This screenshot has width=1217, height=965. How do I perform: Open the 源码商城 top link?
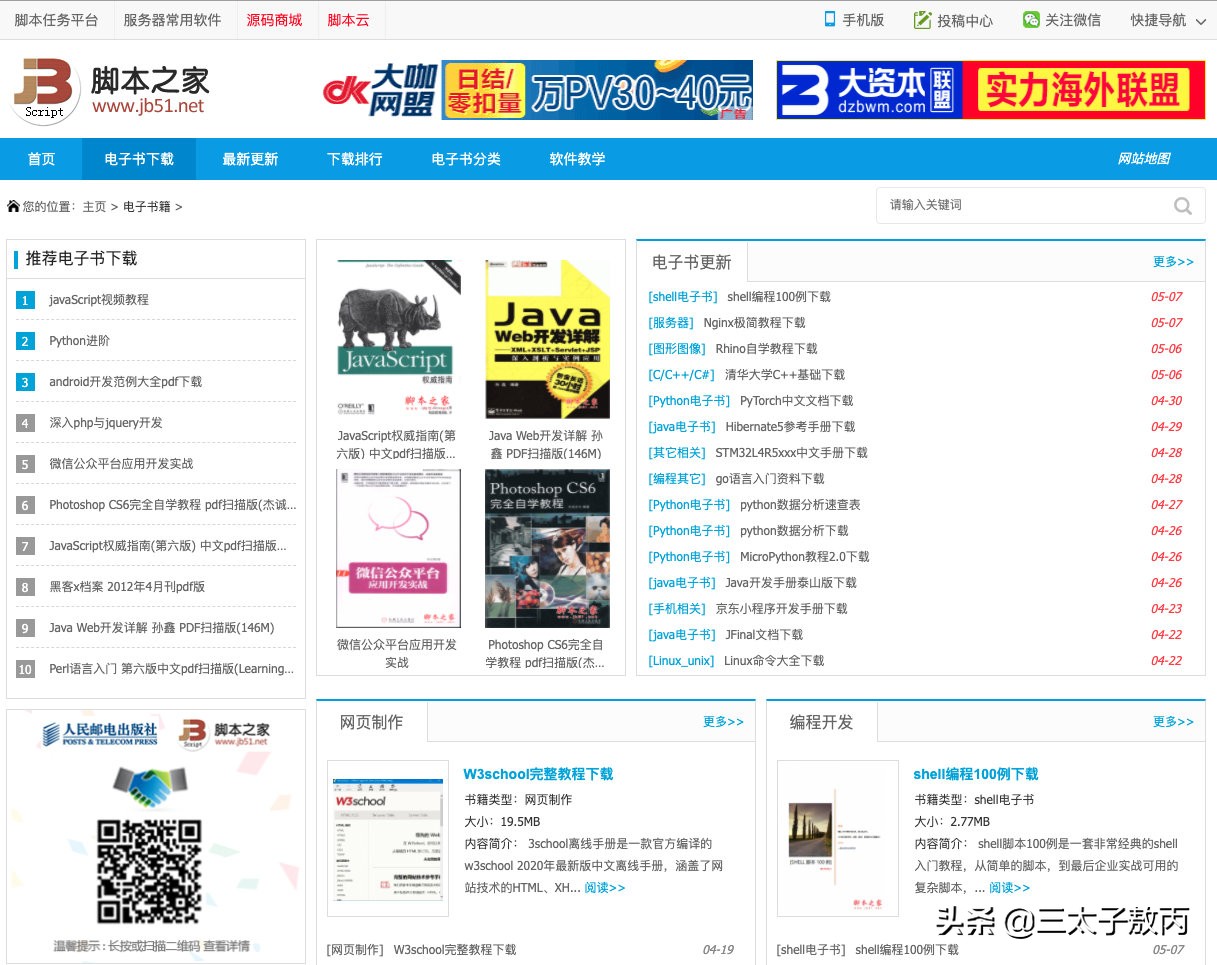[x=274, y=20]
